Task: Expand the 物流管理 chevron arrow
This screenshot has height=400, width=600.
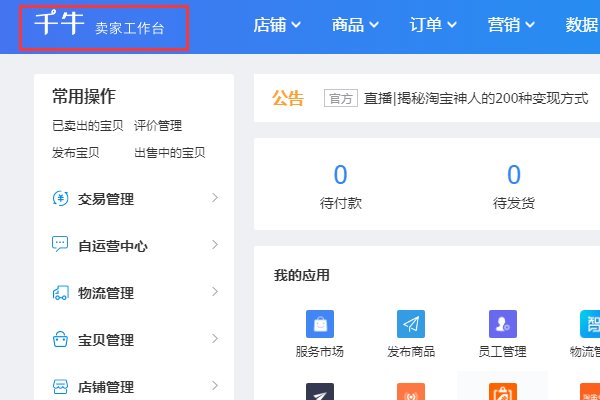Action: tap(215, 292)
